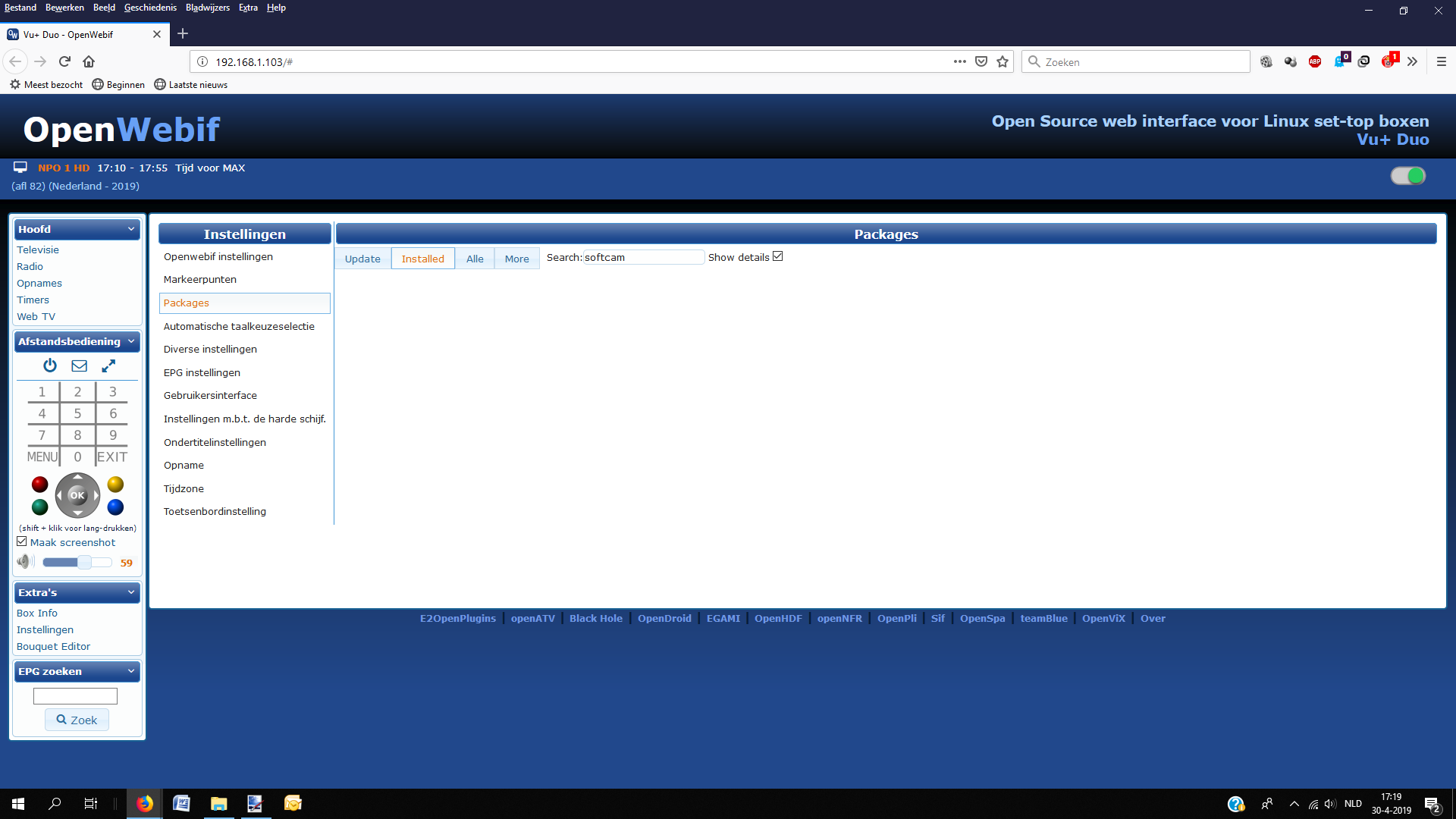The image size is (1456, 819).
Task: Click the Zoek EPG button
Action: [77, 720]
